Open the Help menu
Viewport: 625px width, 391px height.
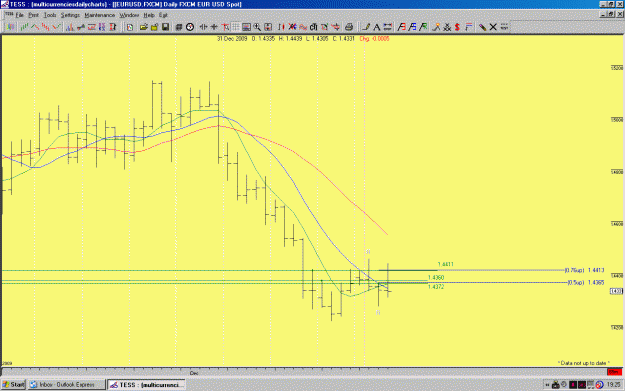click(x=149, y=15)
